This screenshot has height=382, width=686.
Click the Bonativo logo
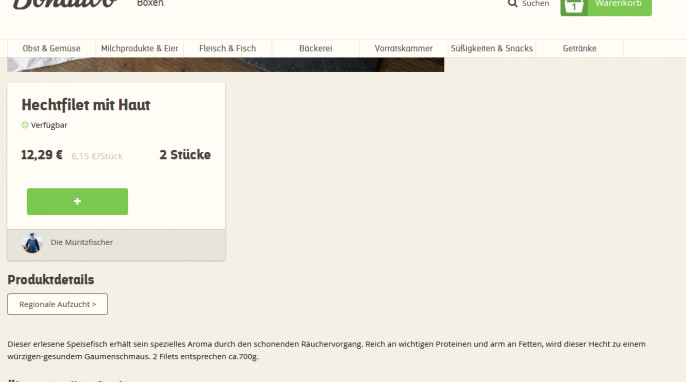coord(65,4)
